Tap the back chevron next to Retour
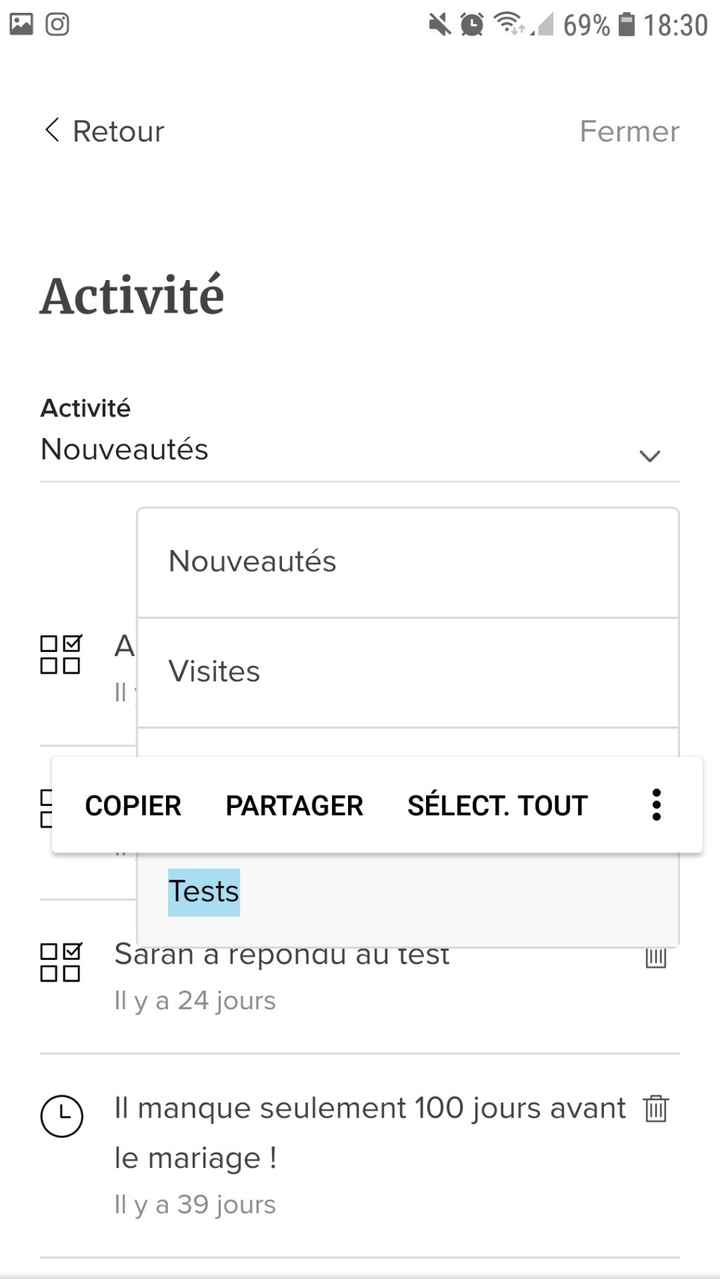 [x=50, y=130]
